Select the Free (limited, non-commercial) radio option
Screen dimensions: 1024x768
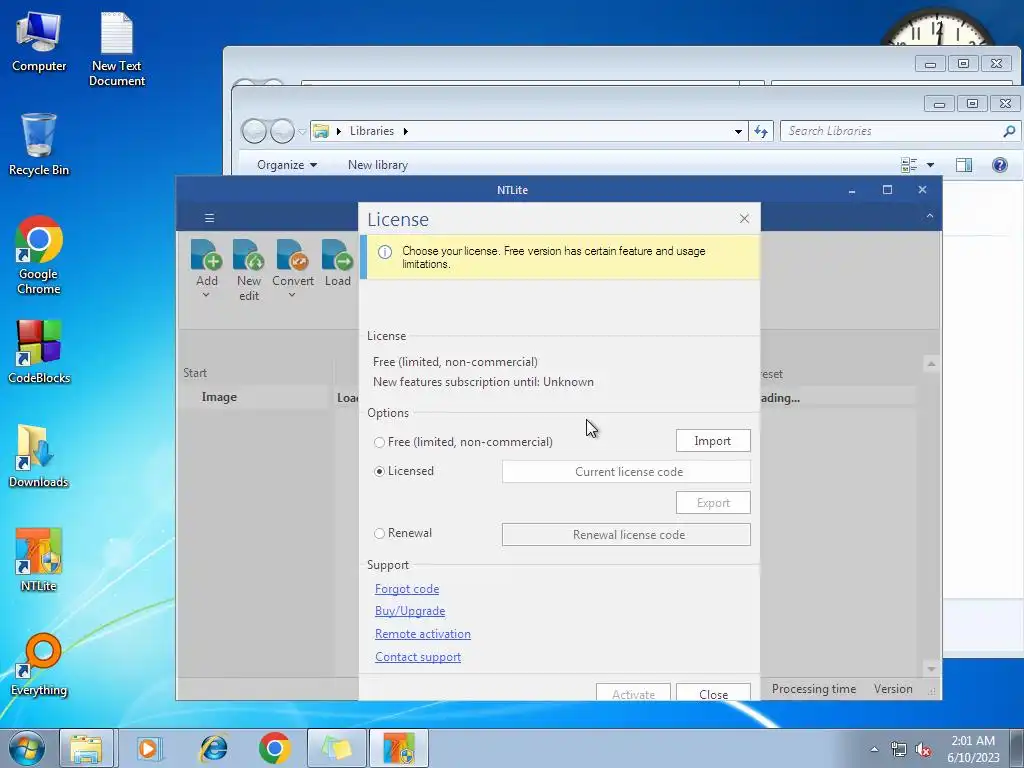(379, 442)
